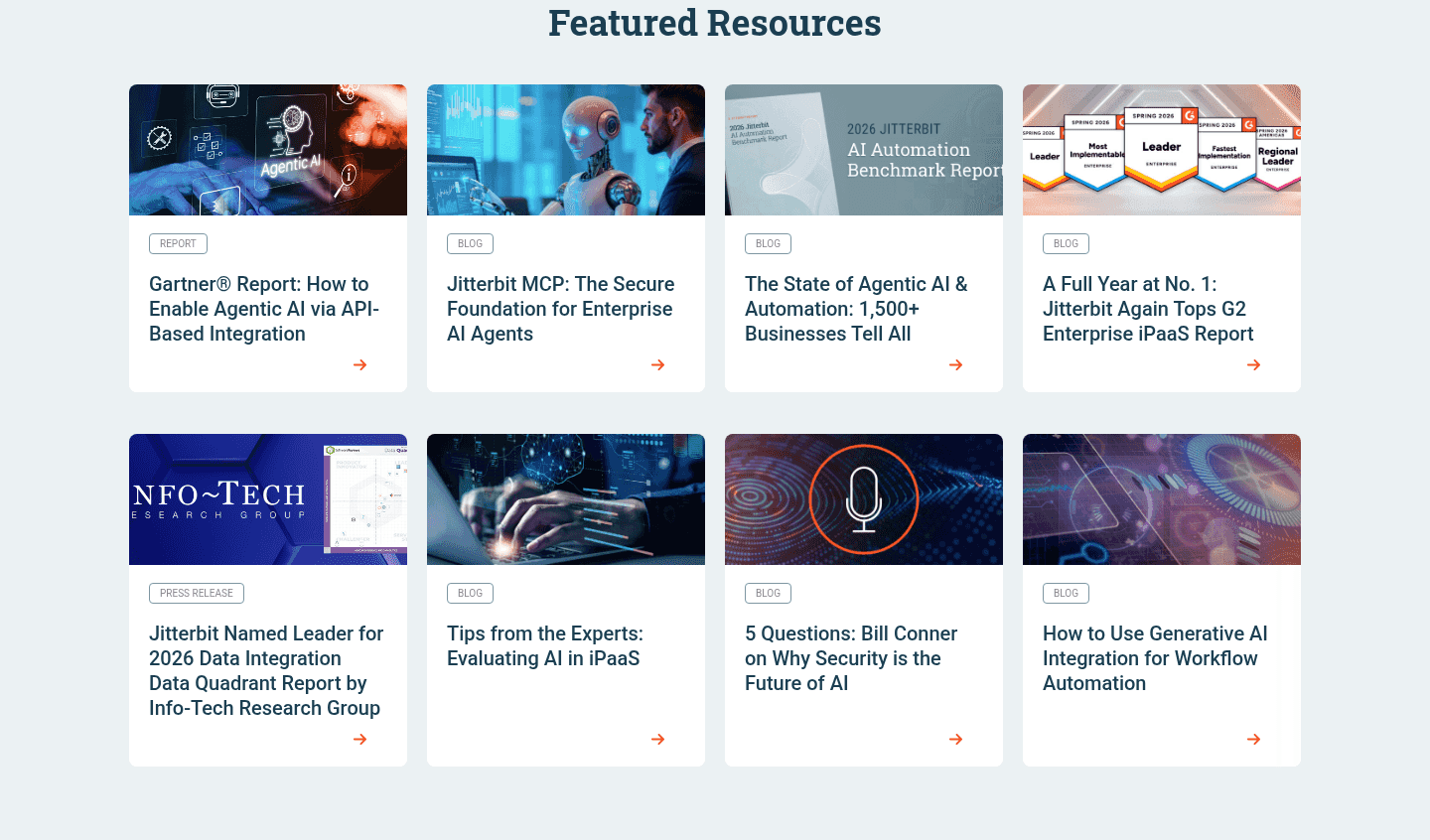Click the arrow on 5 Questions Bill Conner card
Viewport: 1430px width, 840px height.
955,740
